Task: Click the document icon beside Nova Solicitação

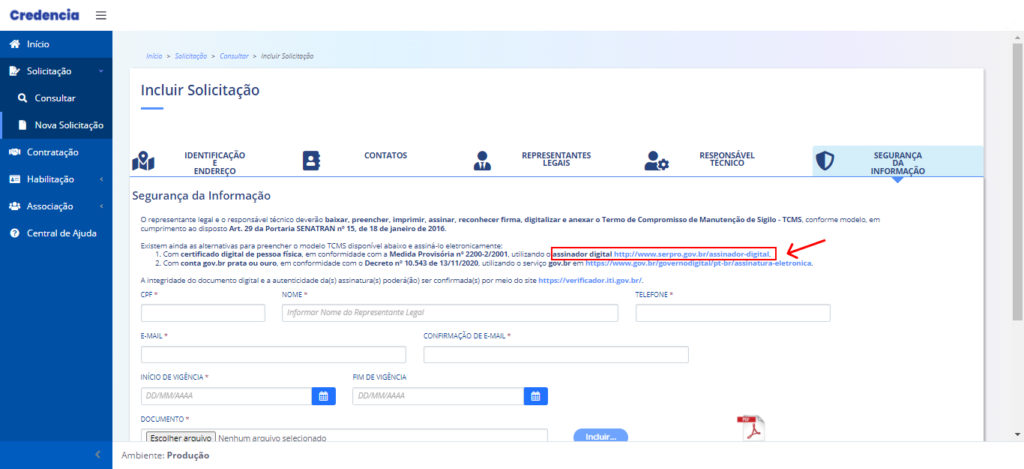Action: [x=22, y=125]
